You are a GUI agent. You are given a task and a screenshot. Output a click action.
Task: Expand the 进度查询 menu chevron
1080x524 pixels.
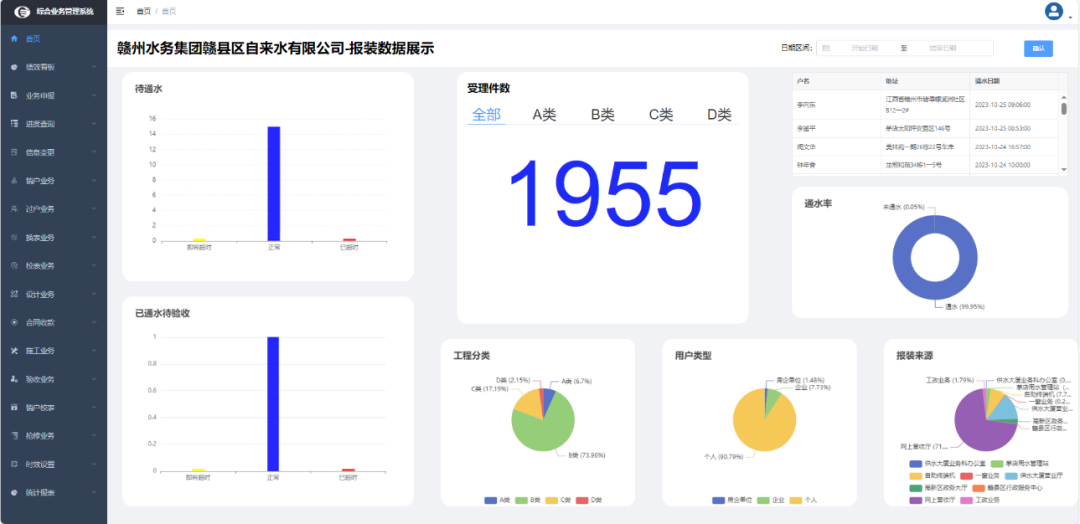pos(94,123)
